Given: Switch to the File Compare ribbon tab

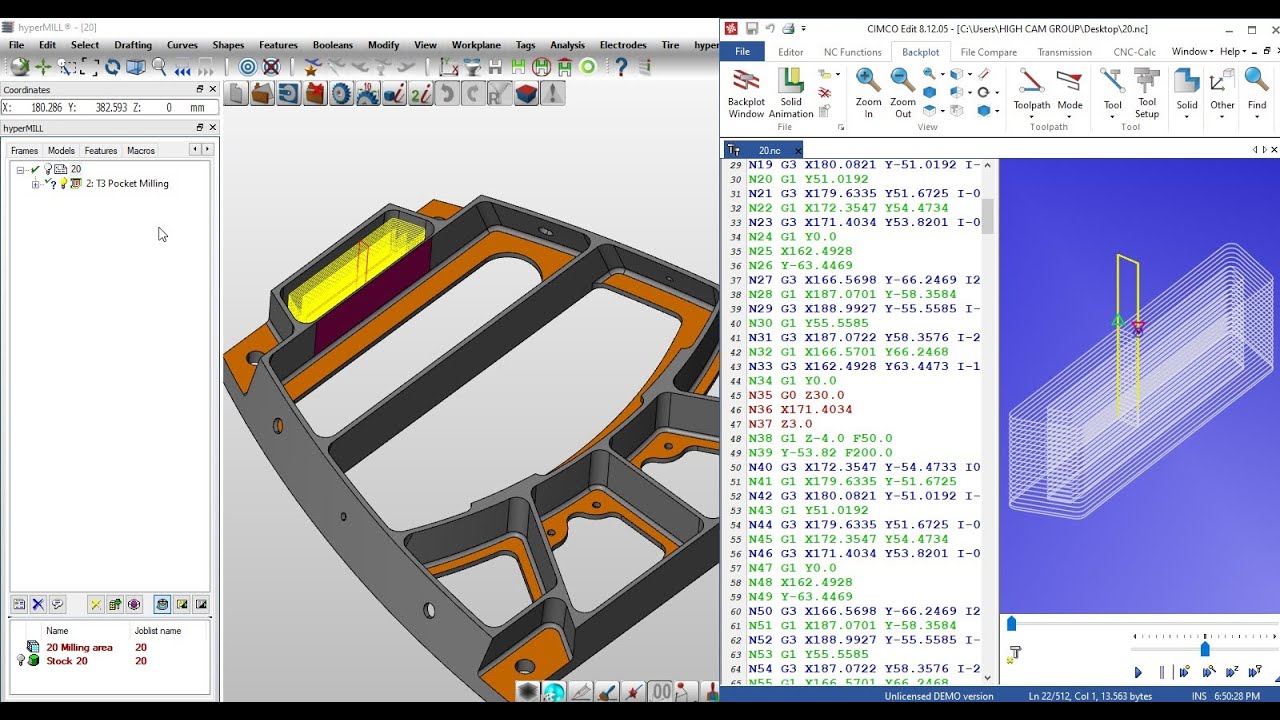Looking at the screenshot, I should click(988, 52).
